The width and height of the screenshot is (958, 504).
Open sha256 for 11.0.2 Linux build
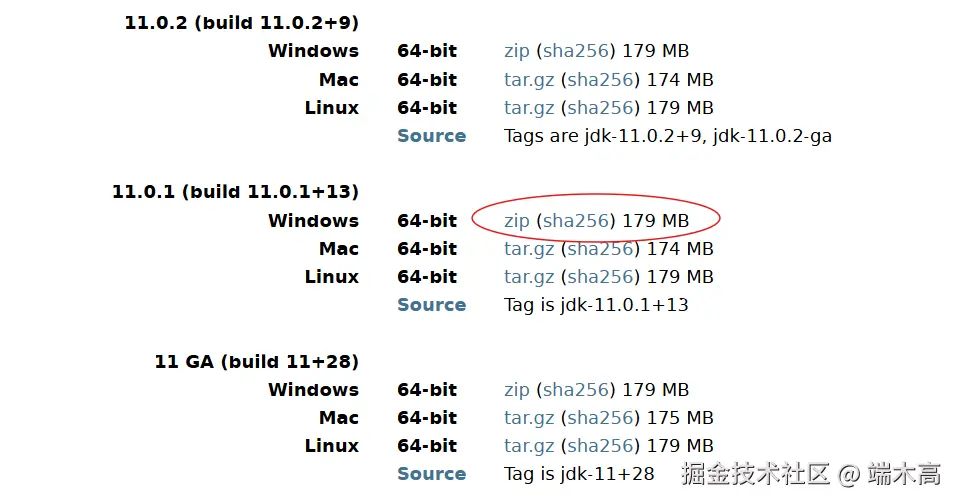601,108
